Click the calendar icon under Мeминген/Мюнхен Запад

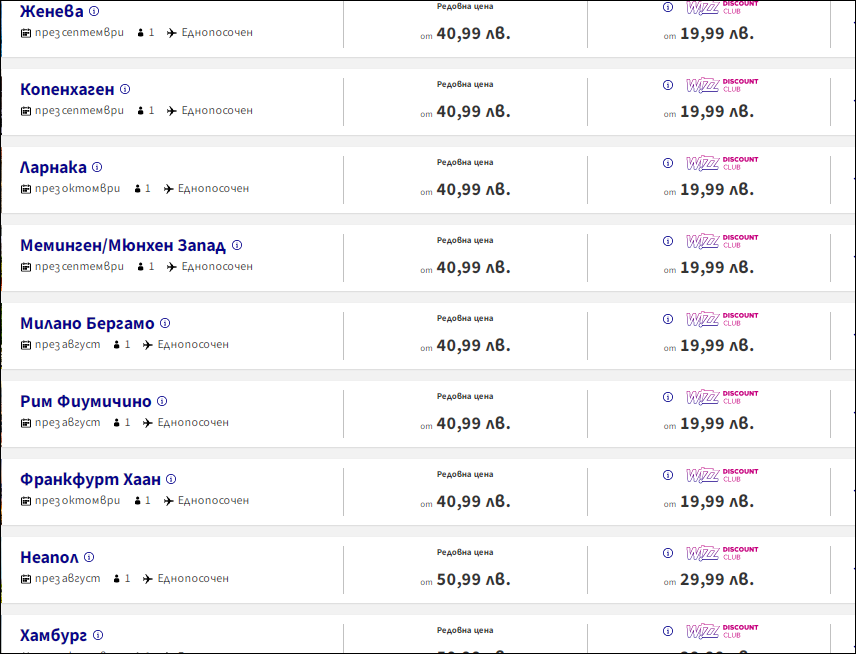(26, 267)
